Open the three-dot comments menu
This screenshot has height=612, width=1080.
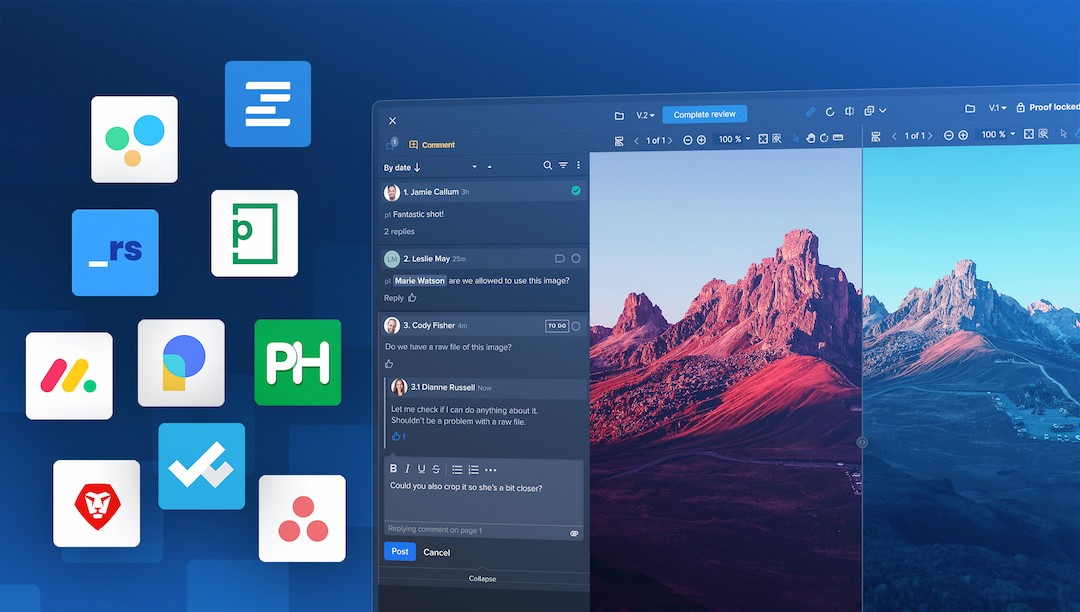pos(578,165)
